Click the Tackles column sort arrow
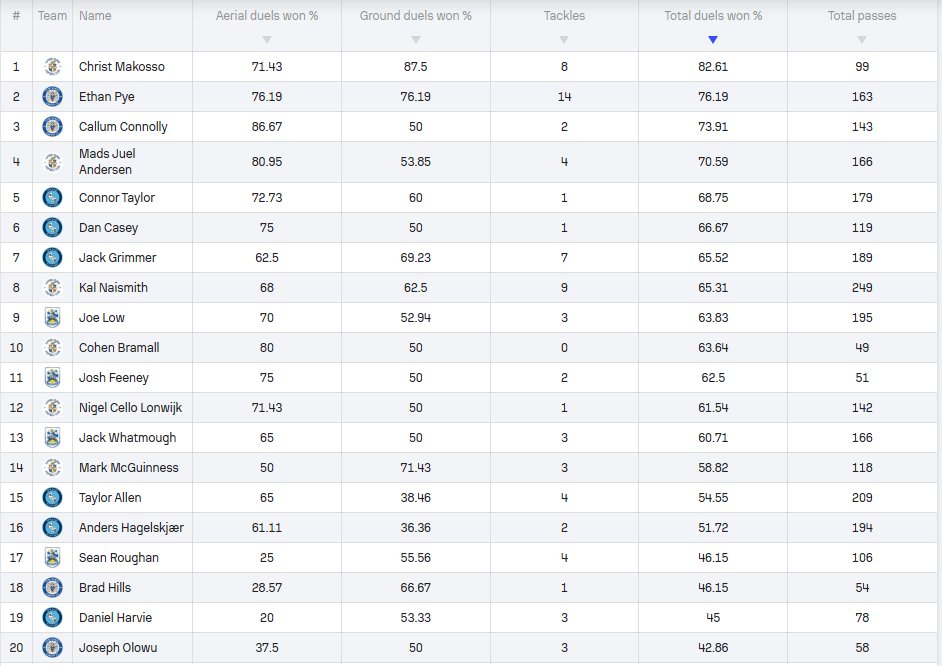 [x=564, y=40]
